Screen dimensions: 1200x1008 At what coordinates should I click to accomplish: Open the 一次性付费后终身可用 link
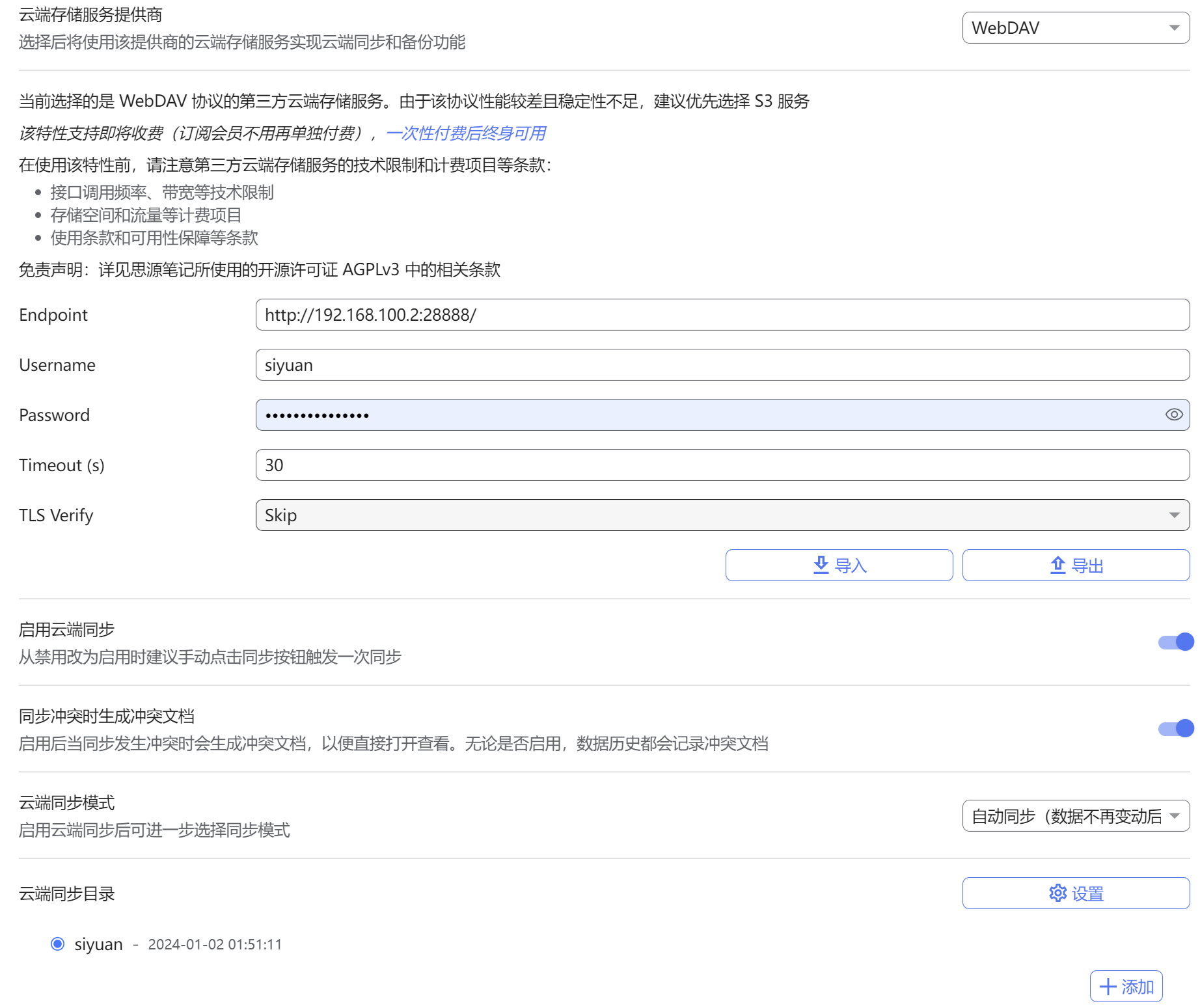466,133
